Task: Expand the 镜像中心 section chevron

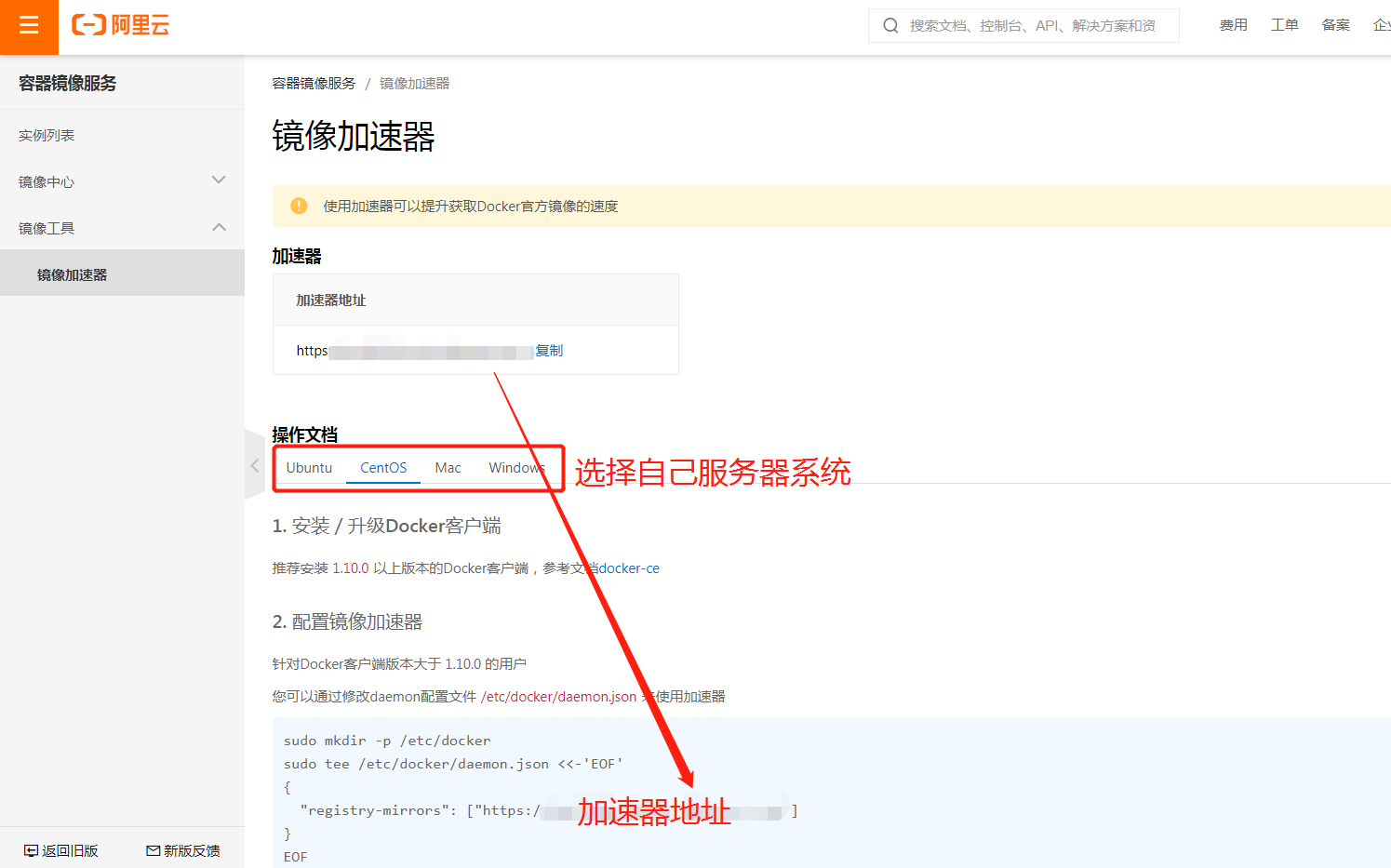Action: (x=219, y=180)
